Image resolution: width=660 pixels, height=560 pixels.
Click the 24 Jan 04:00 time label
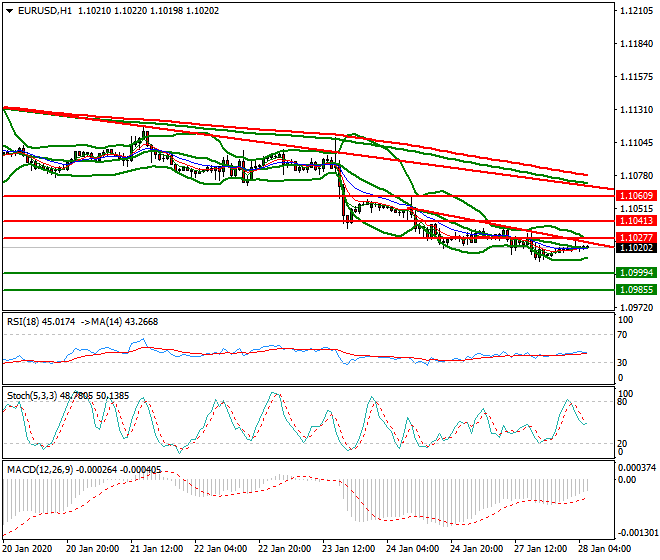pyautogui.click(x=412, y=549)
